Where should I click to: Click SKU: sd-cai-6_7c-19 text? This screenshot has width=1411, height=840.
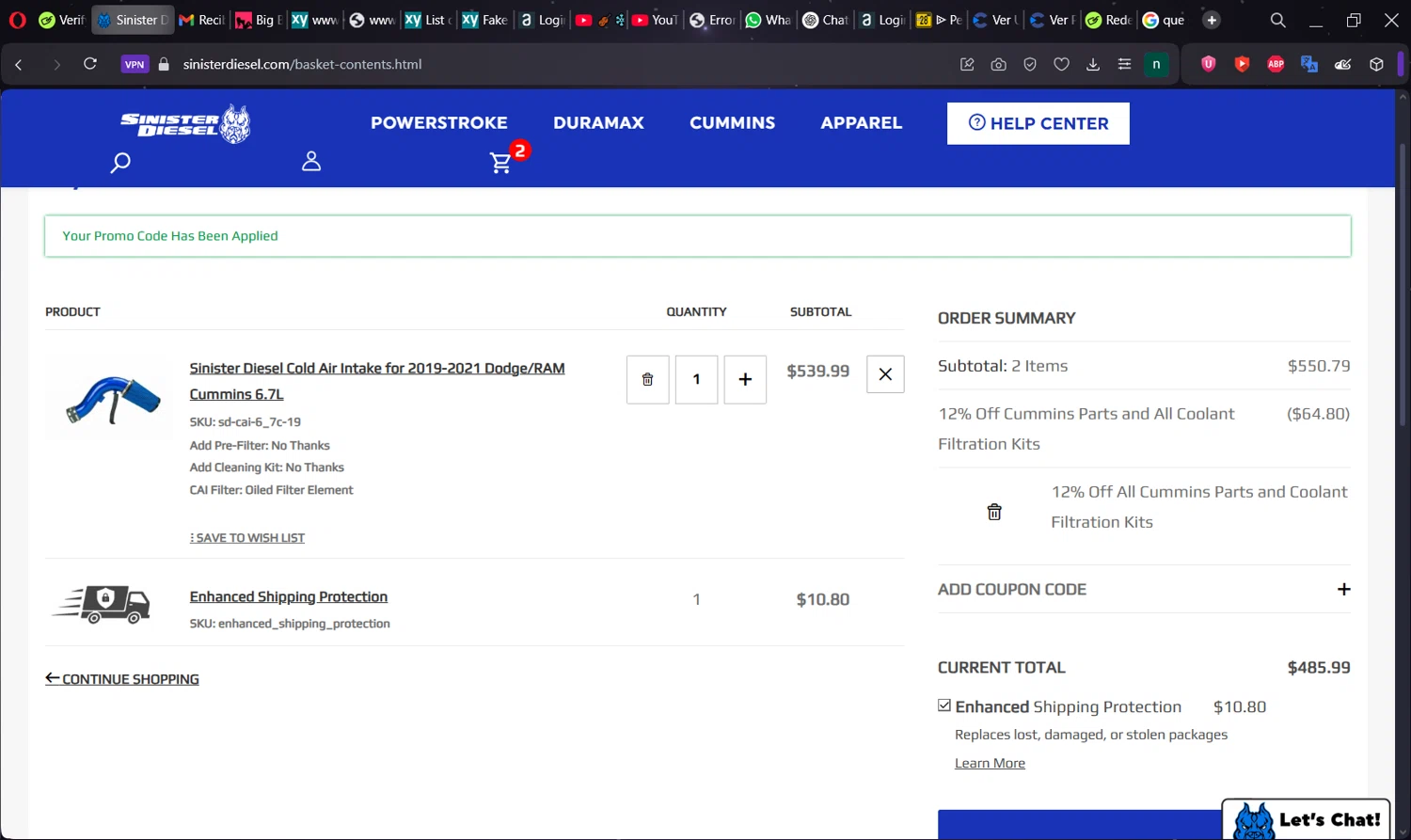[x=246, y=422]
